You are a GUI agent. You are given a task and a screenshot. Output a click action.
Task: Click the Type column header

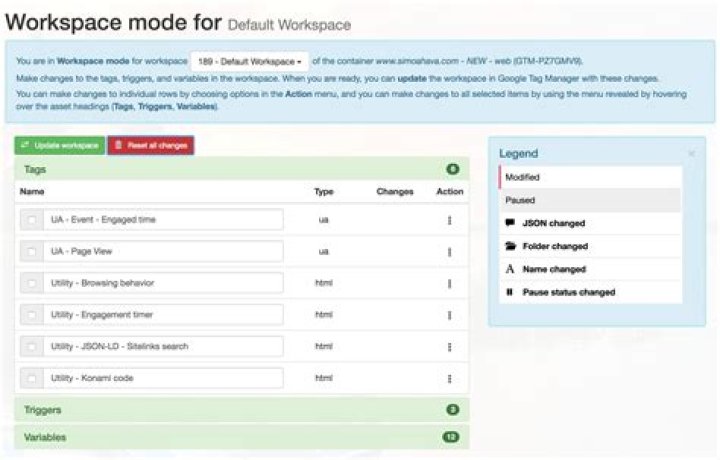[324, 191]
